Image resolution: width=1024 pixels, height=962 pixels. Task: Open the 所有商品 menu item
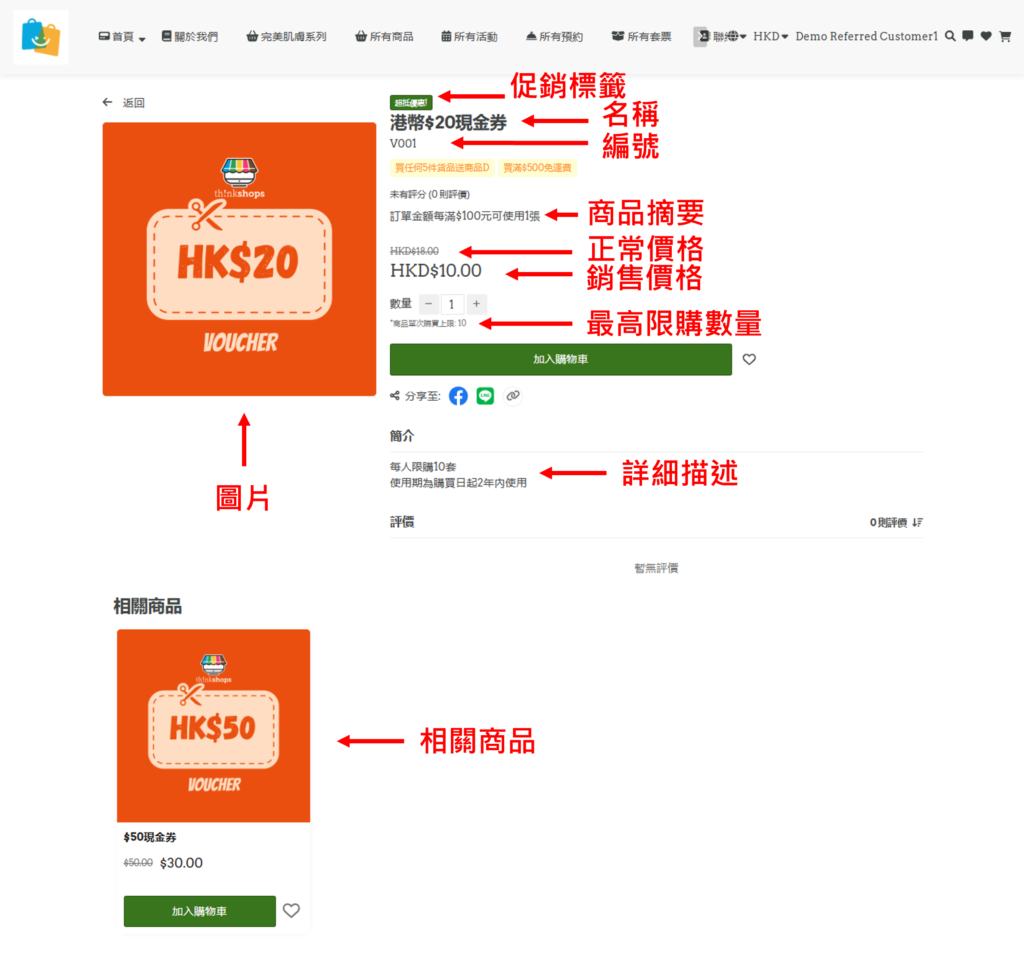384,37
